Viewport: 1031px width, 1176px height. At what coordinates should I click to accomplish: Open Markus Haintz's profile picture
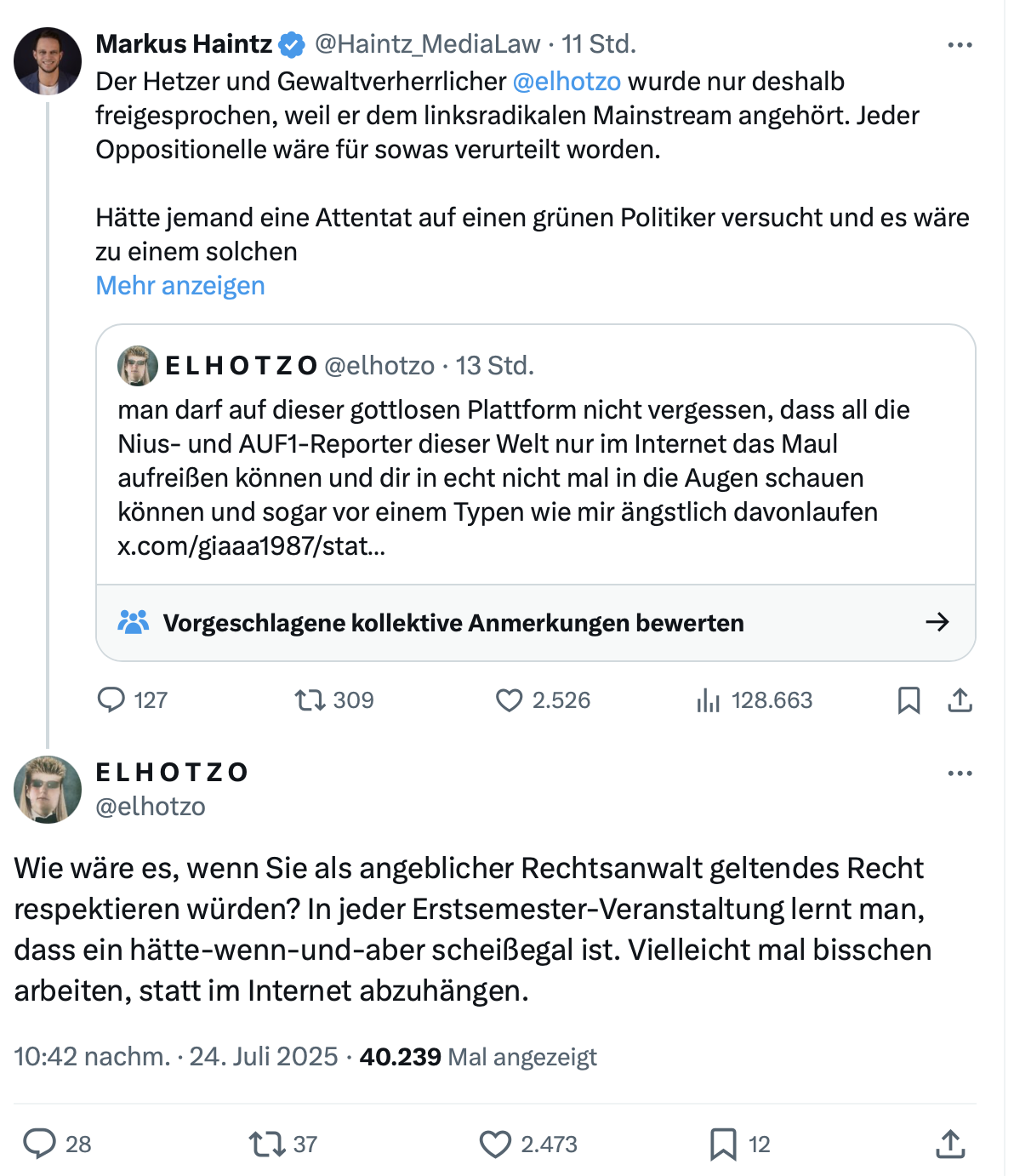pyautogui.click(x=48, y=61)
